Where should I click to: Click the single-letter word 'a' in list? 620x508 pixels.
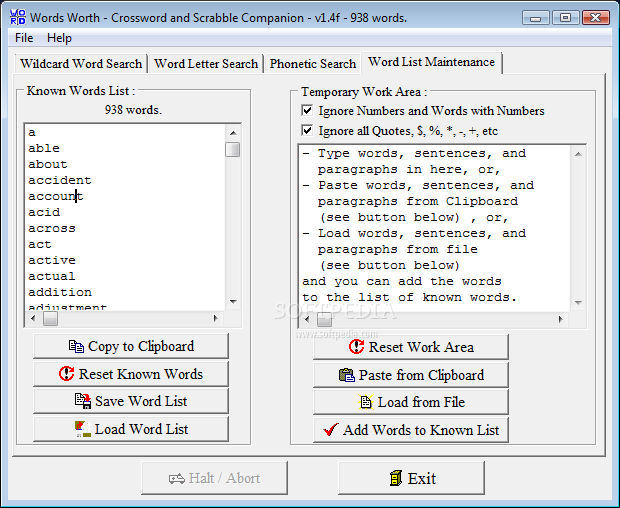(32, 132)
